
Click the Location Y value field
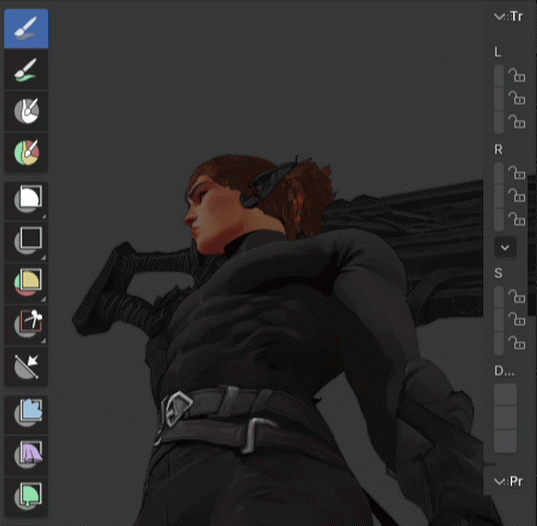coord(499,99)
